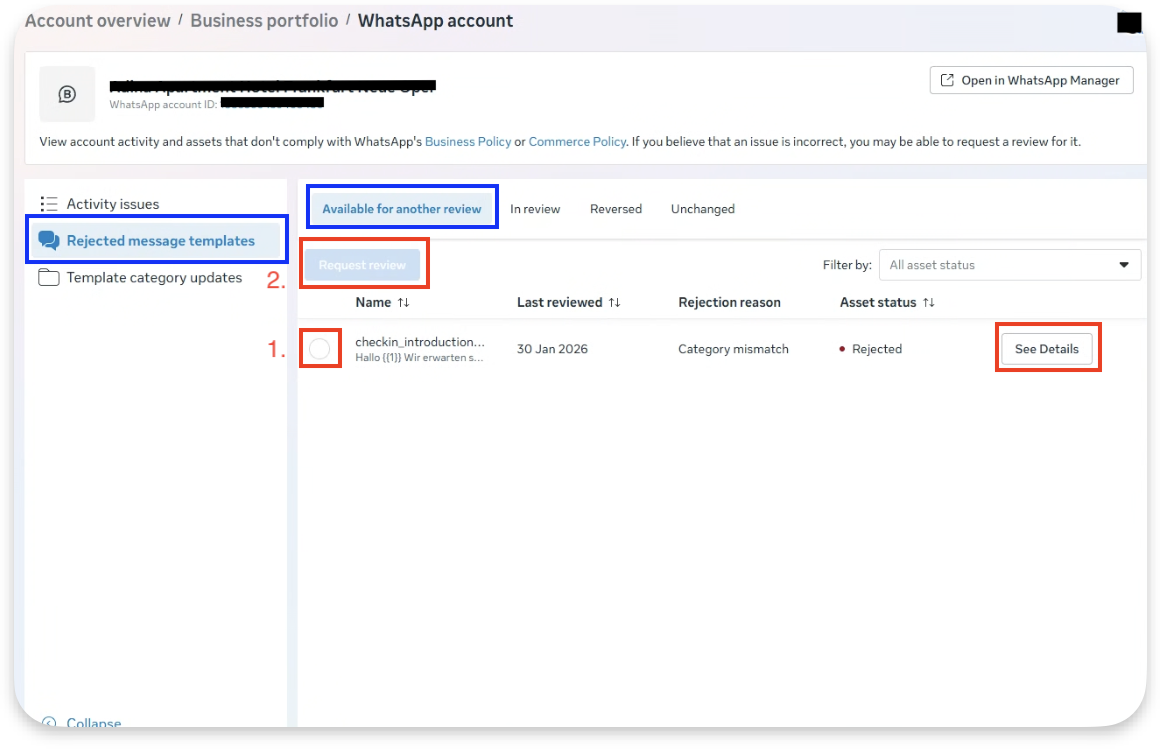
Task: Click the WhatsApp account breadcrumb
Action: pyautogui.click(x=435, y=21)
